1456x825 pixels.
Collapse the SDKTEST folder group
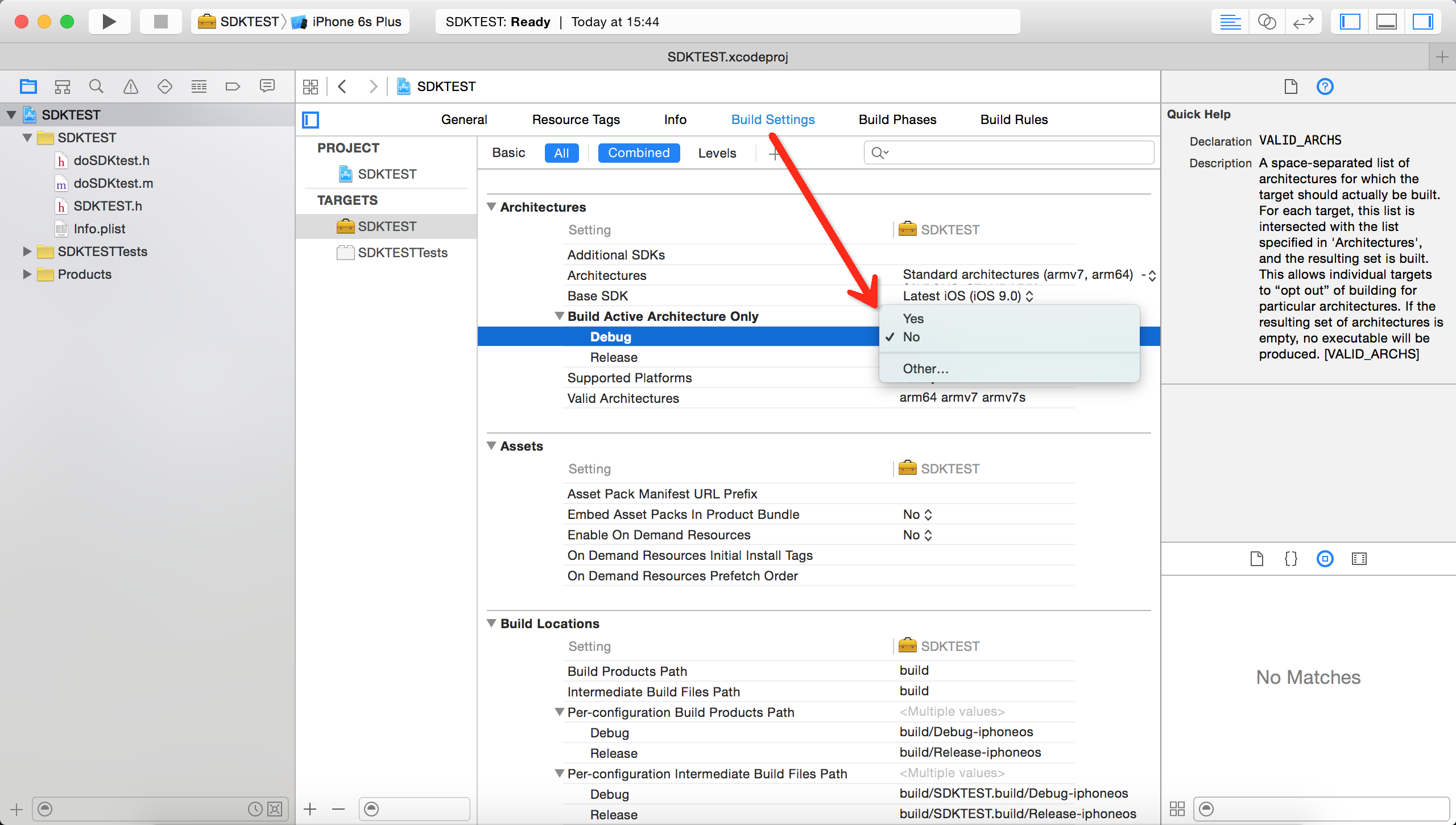pos(27,138)
